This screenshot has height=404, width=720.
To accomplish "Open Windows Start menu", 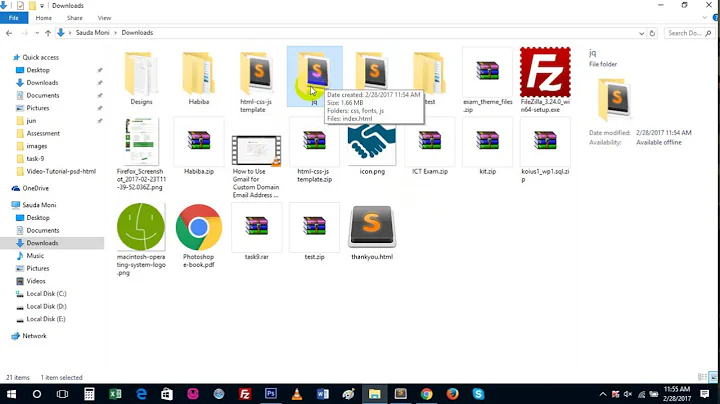I will click(11, 394).
